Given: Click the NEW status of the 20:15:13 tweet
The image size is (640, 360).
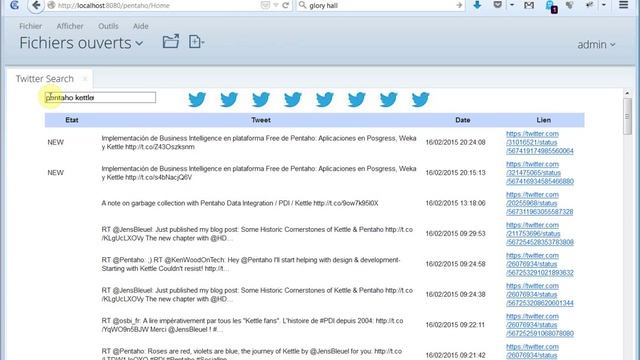Looking at the screenshot, I should click(56, 173).
